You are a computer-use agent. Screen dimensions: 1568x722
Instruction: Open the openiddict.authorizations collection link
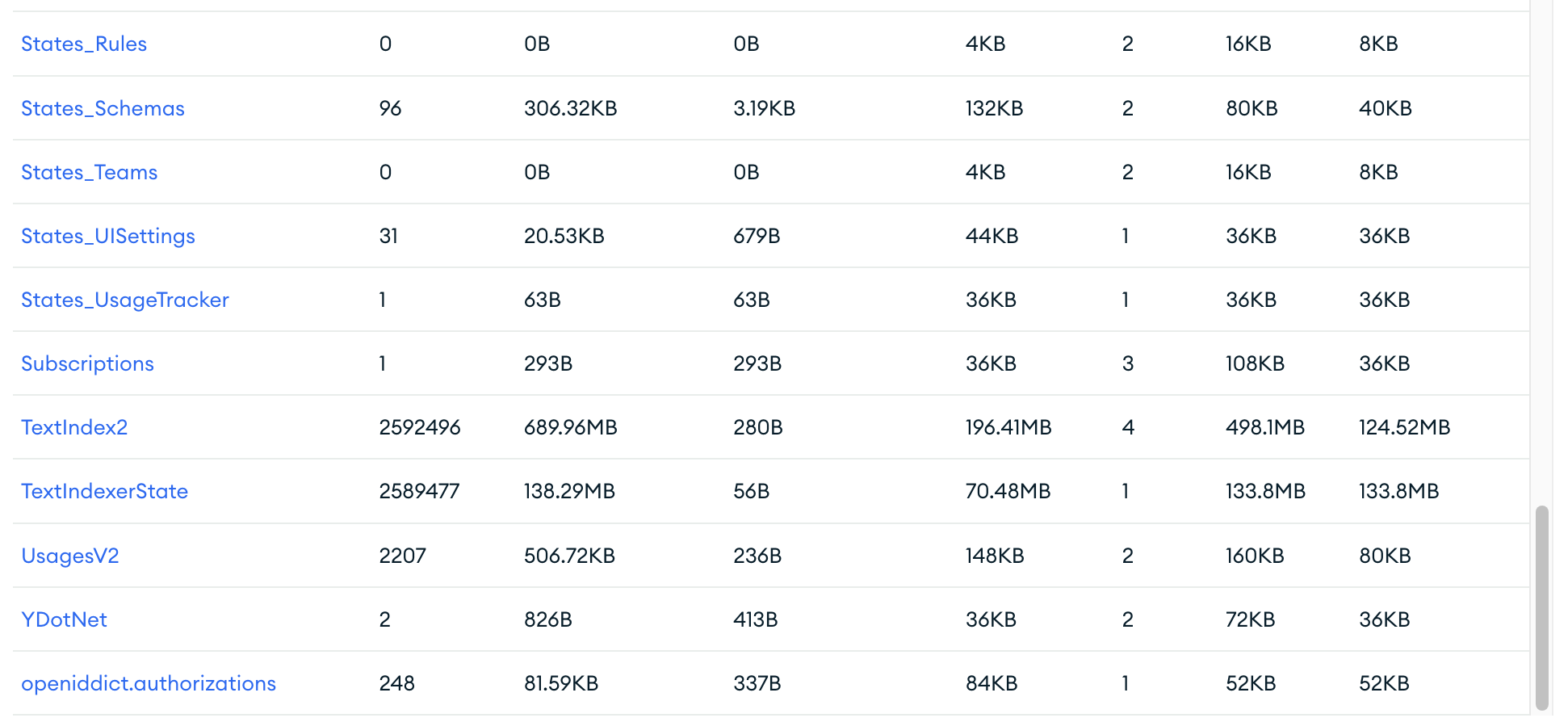coord(149,683)
